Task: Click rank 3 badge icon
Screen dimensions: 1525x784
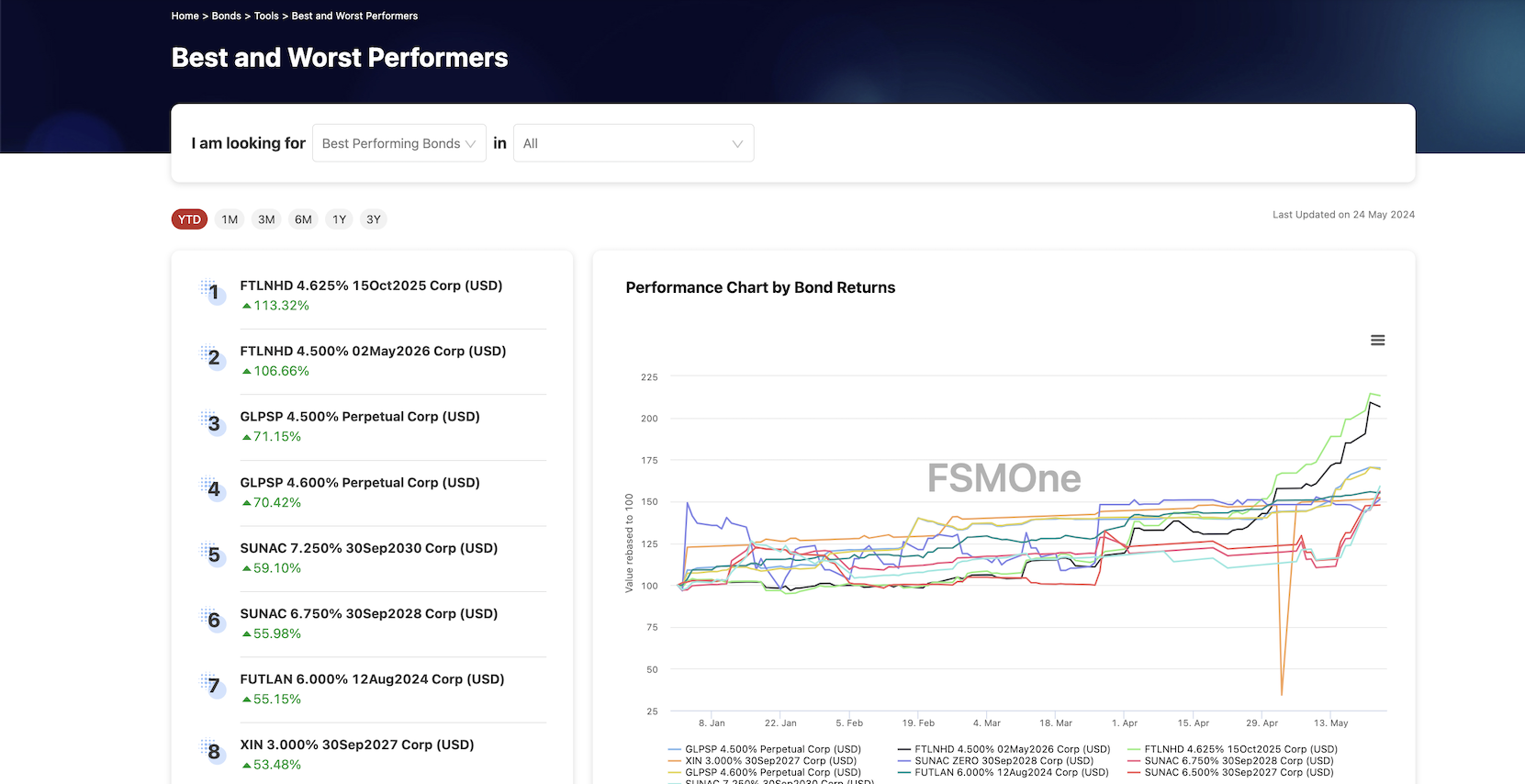Action: coord(213,423)
